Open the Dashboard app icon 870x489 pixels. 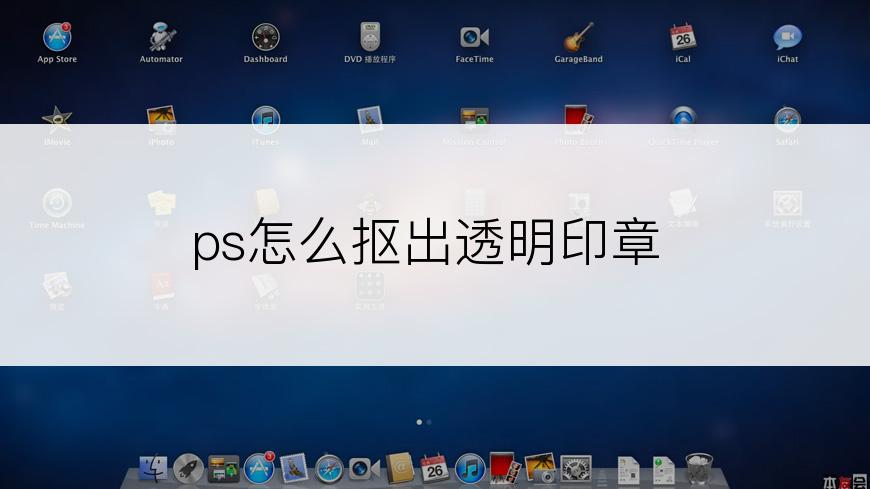[266, 37]
